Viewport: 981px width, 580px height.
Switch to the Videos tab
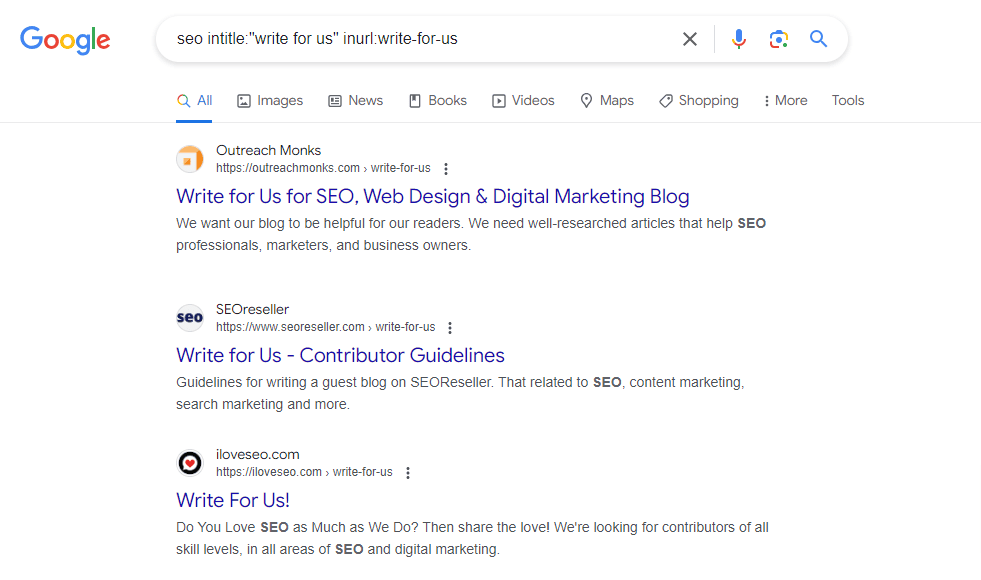pyautogui.click(x=523, y=100)
